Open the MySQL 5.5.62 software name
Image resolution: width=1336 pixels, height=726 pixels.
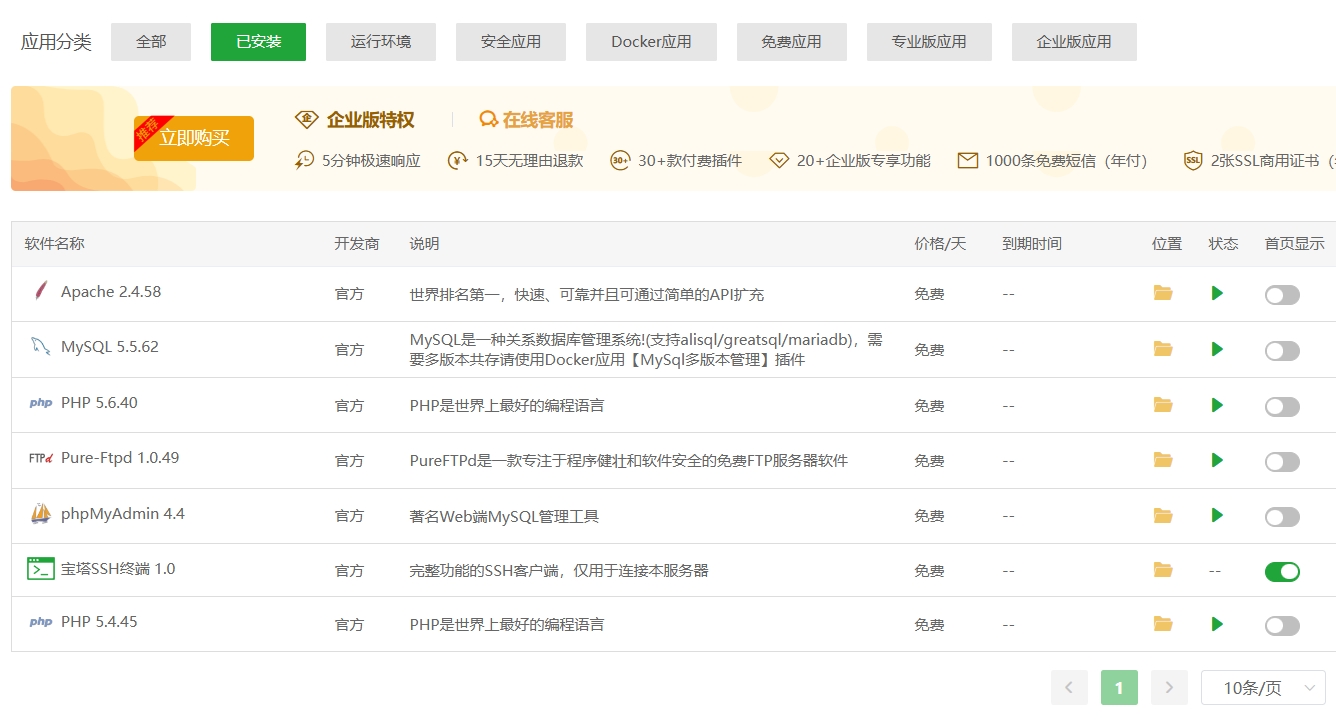click(x=110, y=347)
